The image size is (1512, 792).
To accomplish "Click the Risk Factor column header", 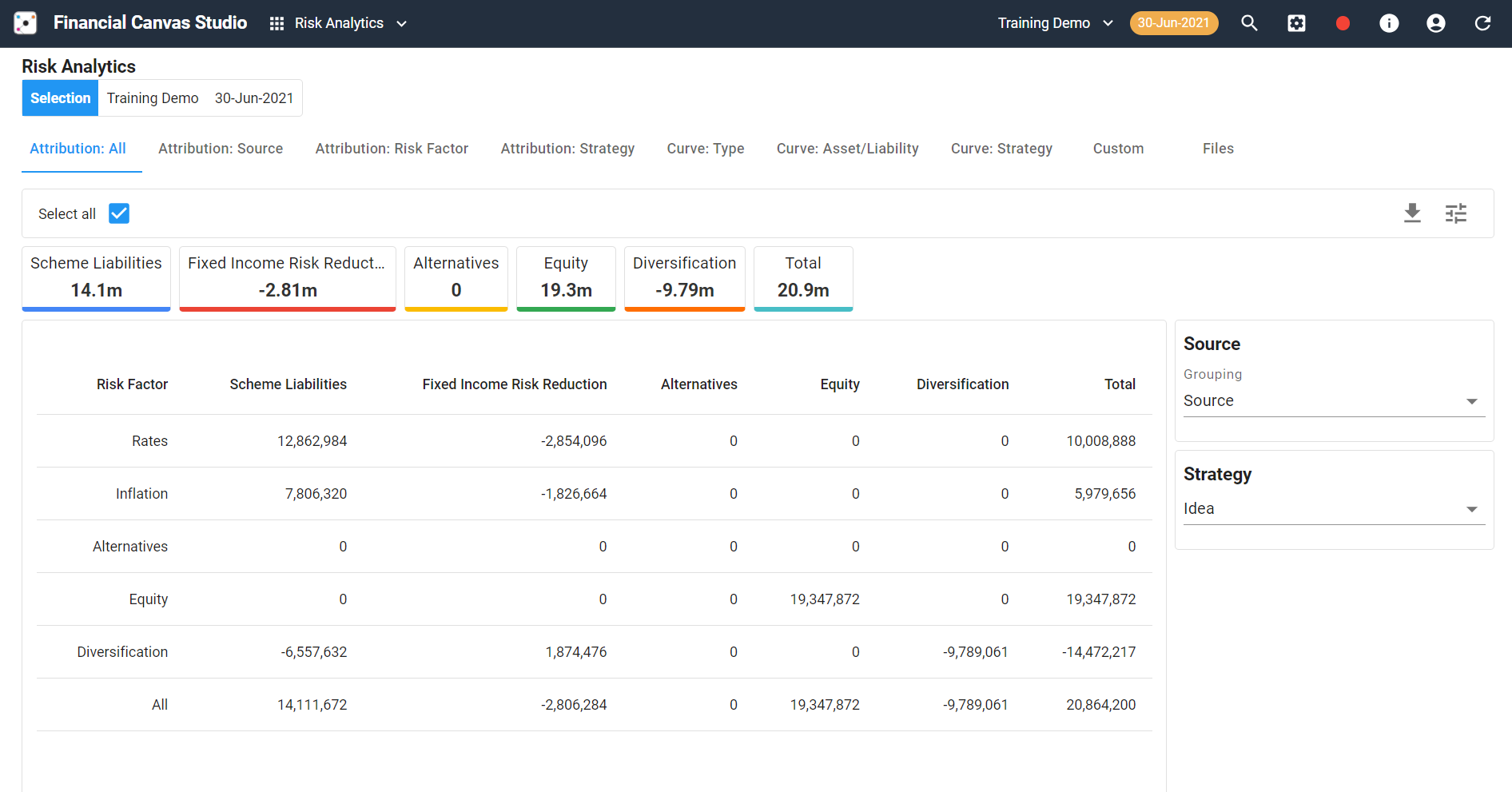I will point(132,384).
